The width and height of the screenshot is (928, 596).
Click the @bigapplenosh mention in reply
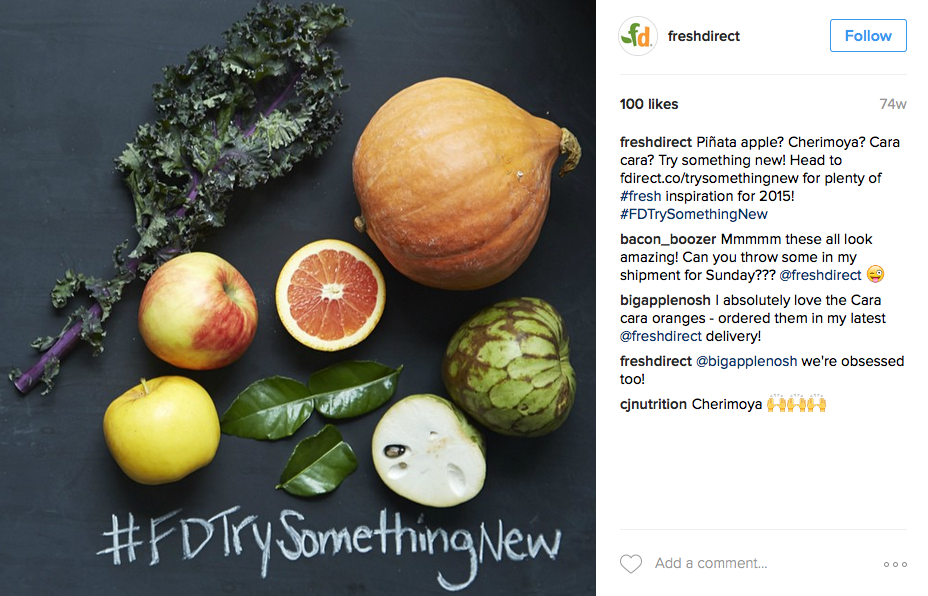[x=746, y=361]
